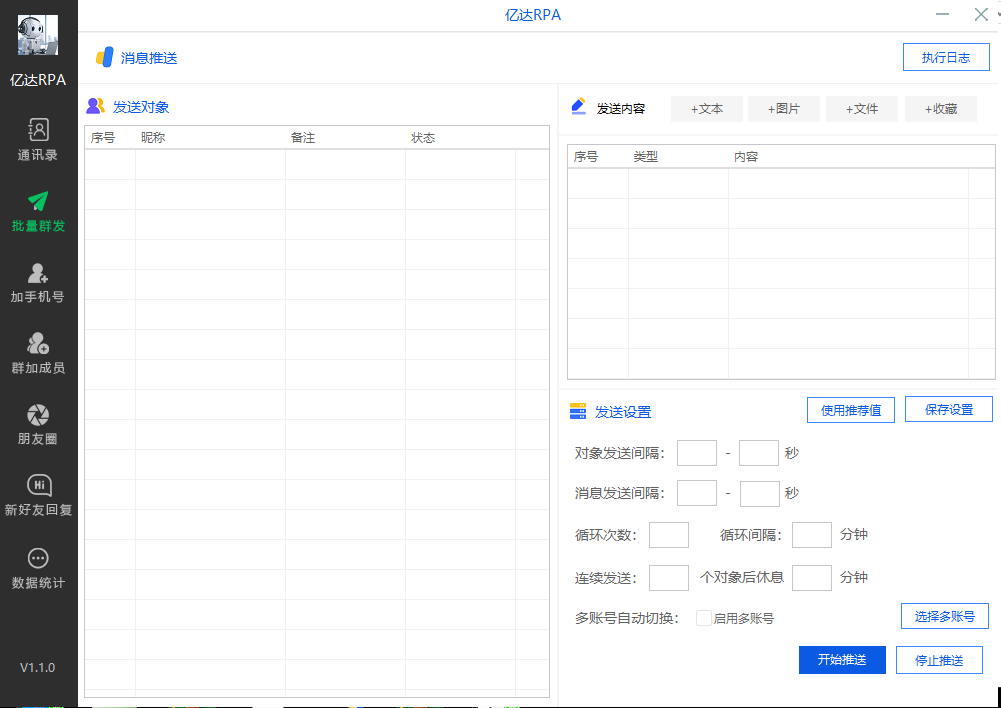Viewport: 1001px width, 708px height.
Task: Click the 选择多账号 button
Action: tap(945, 616)
